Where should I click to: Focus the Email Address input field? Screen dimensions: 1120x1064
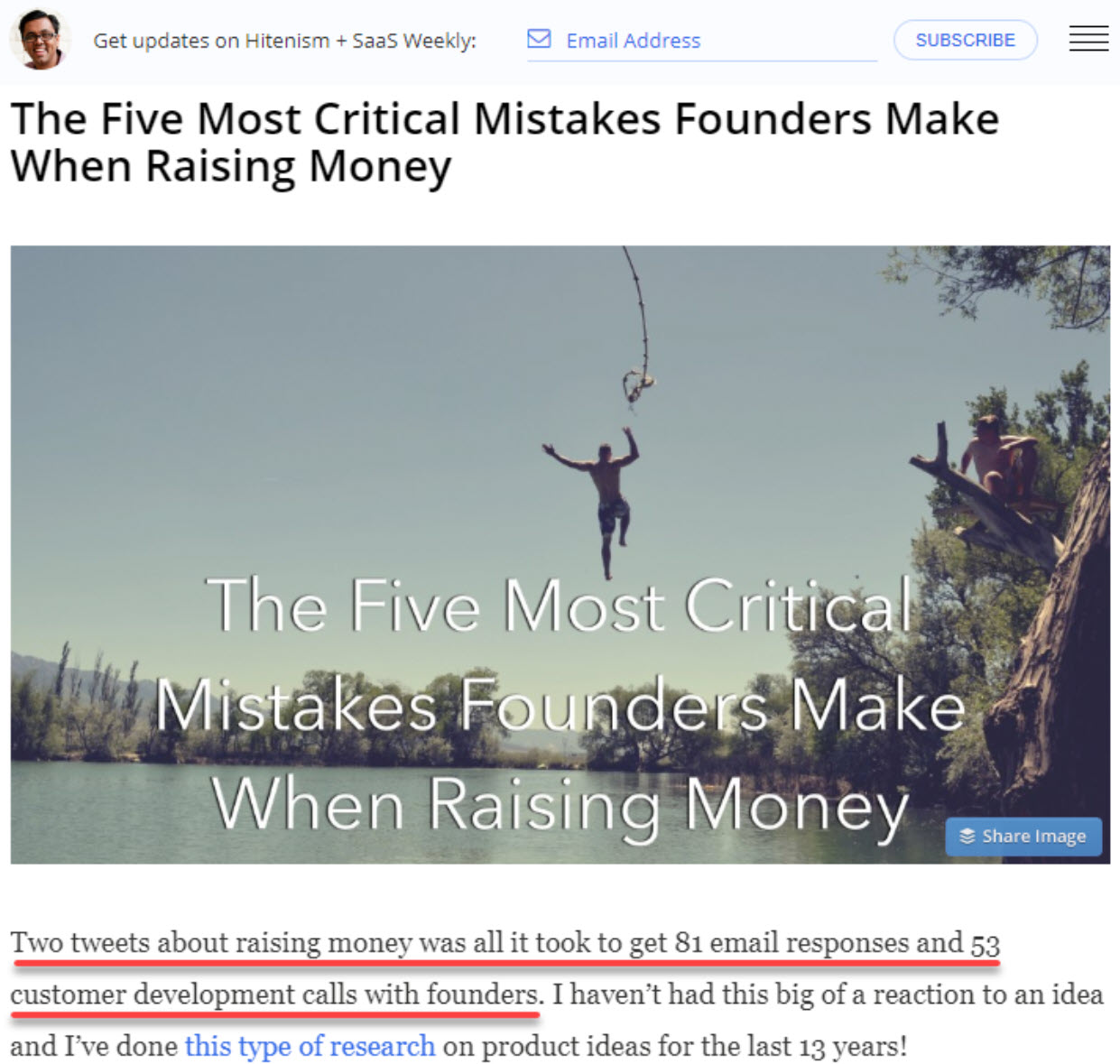pyautogui.click(x=702, y=41)
